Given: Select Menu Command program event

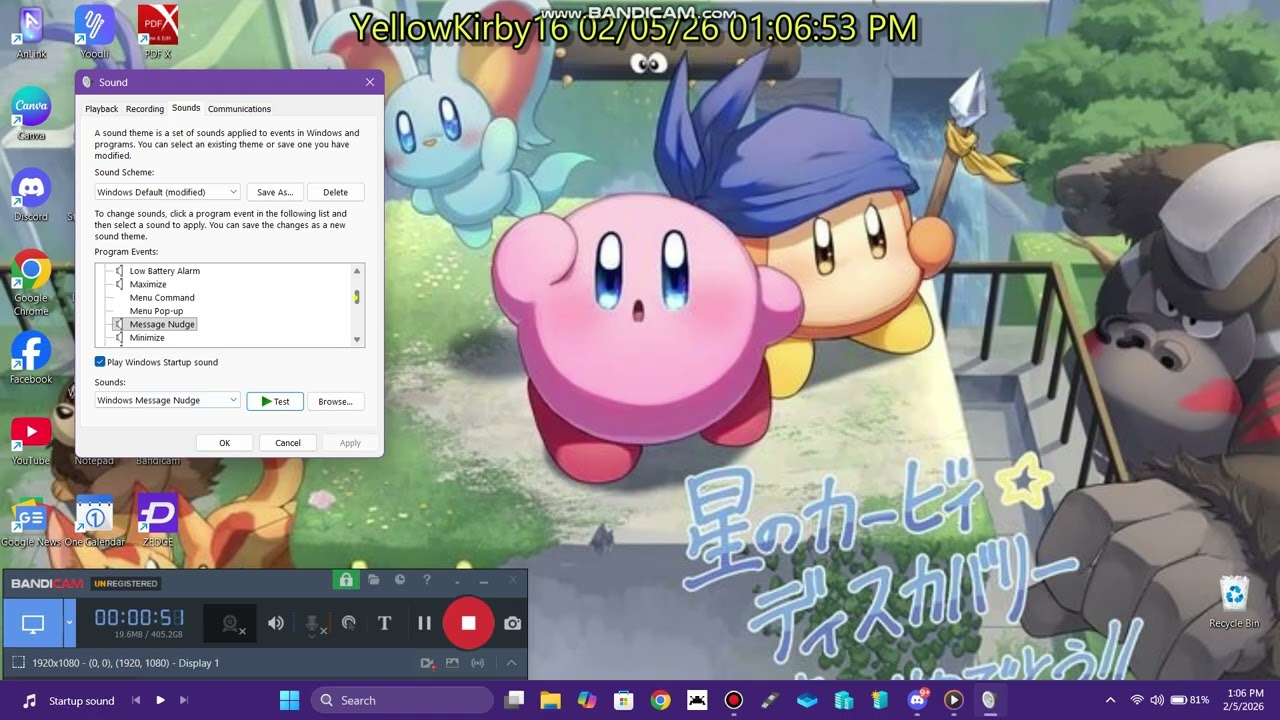Looking at the screenshot, I should pyautogui.click(x=162, y=298).
